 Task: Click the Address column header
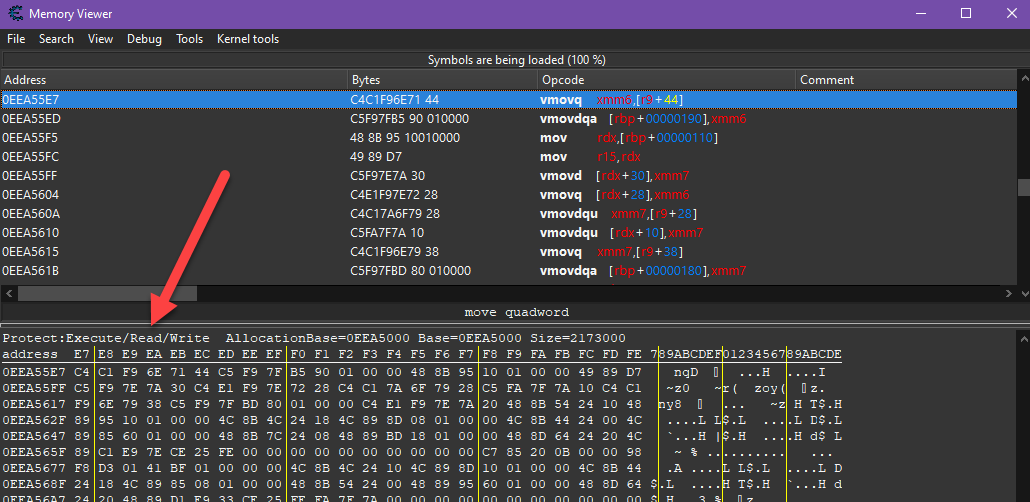coord(174,80)
